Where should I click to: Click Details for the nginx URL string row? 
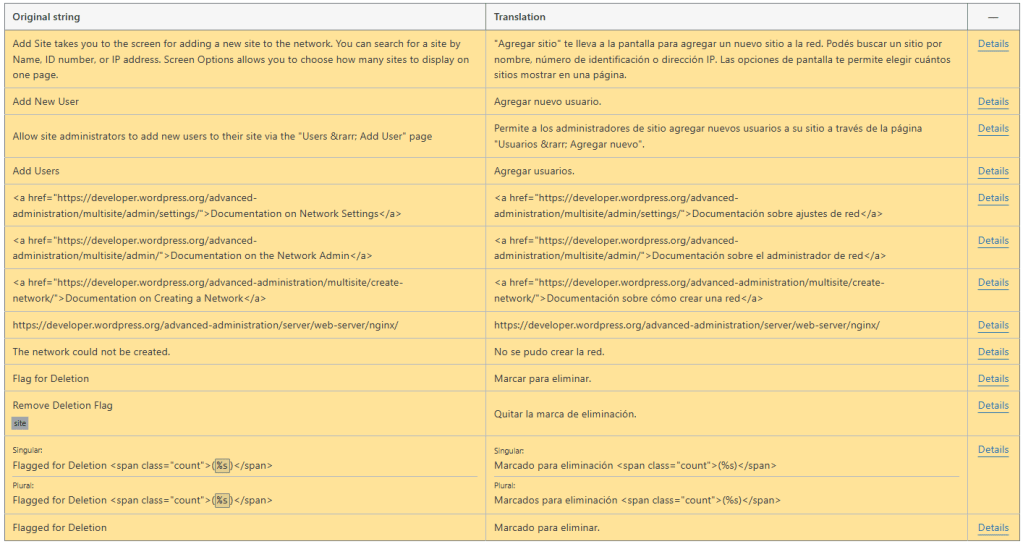992,325
